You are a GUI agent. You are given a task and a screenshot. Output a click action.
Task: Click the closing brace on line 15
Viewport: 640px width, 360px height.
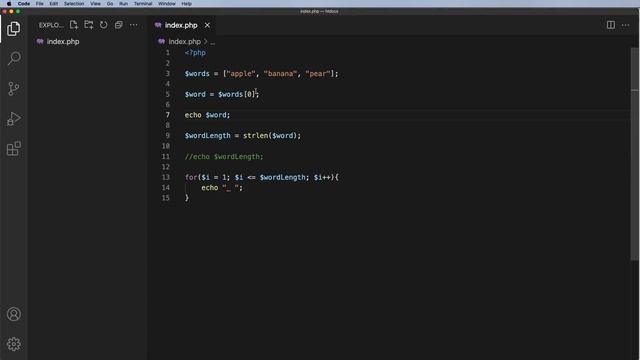pos(187,198)
